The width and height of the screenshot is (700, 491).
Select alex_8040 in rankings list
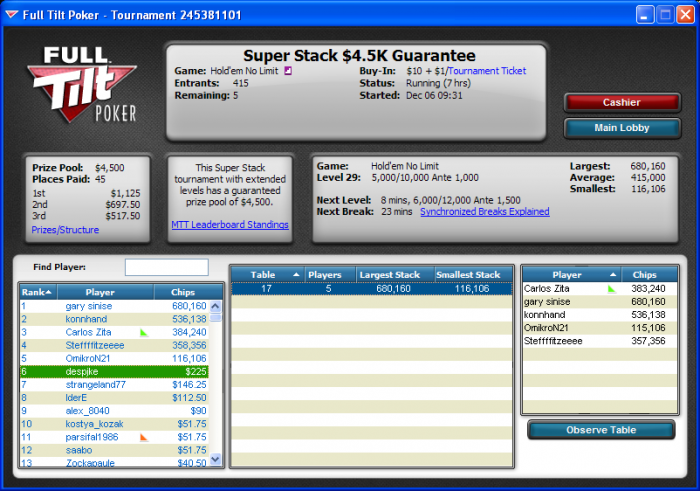(x=114, y=411)
